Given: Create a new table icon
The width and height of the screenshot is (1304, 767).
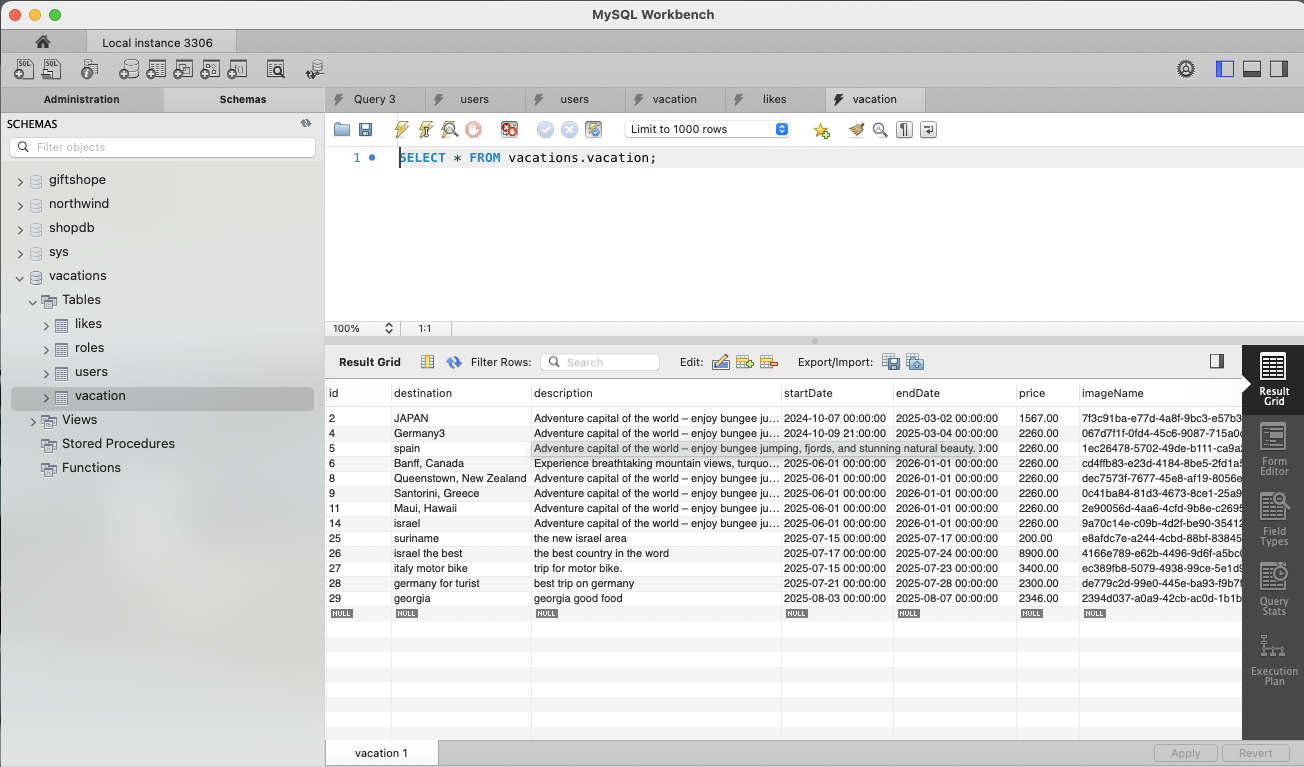Looking at the screenshot, I should pyautogui.click(x=156, y=69).
